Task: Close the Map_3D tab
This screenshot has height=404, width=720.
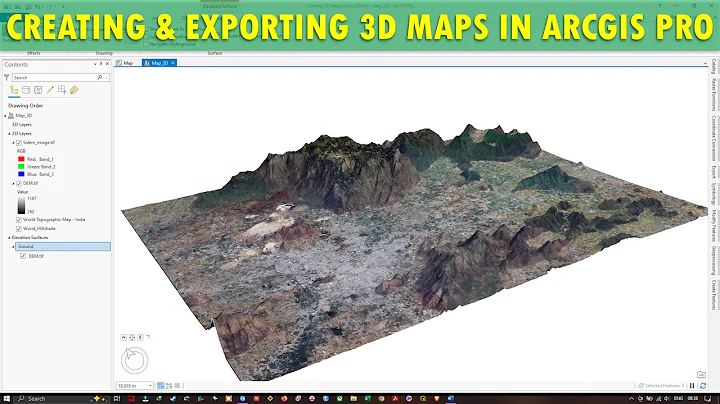Action: pyautogui.click(x=173, y=63)
